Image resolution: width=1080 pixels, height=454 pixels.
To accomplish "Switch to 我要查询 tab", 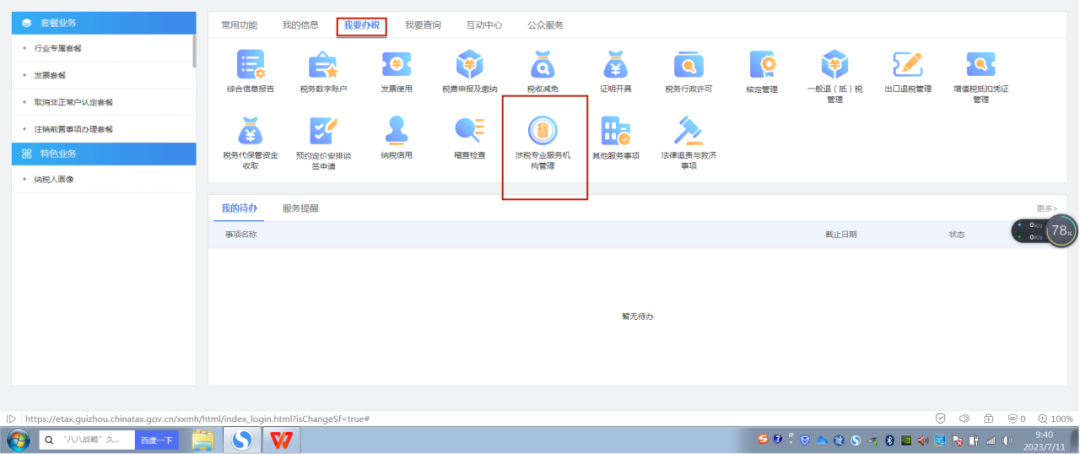I will coord(422,25).
